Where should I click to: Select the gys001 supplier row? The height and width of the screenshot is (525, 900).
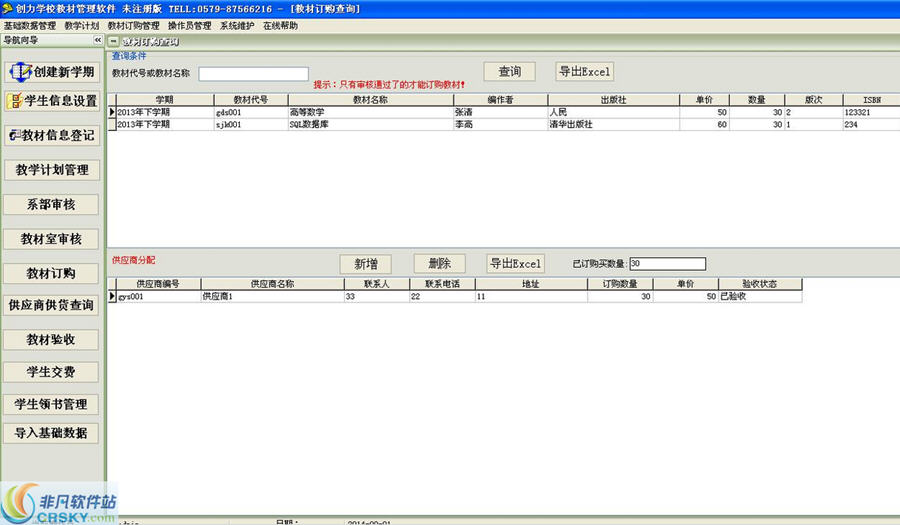[x=455, y=297]
